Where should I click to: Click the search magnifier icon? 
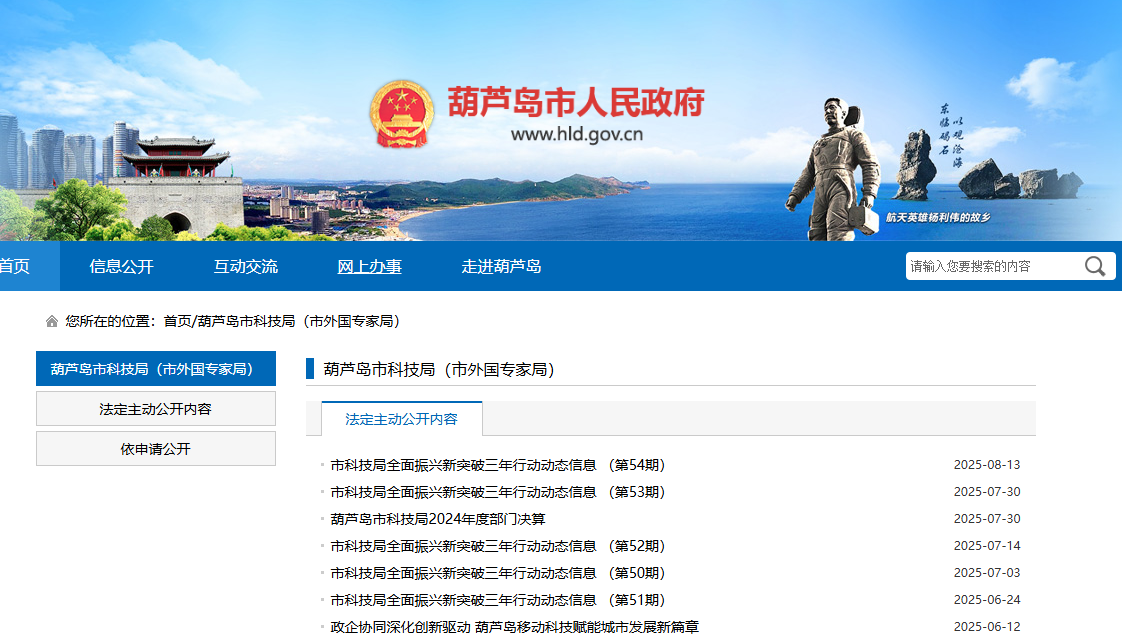pyautogui.click(x=1095, y=266)
